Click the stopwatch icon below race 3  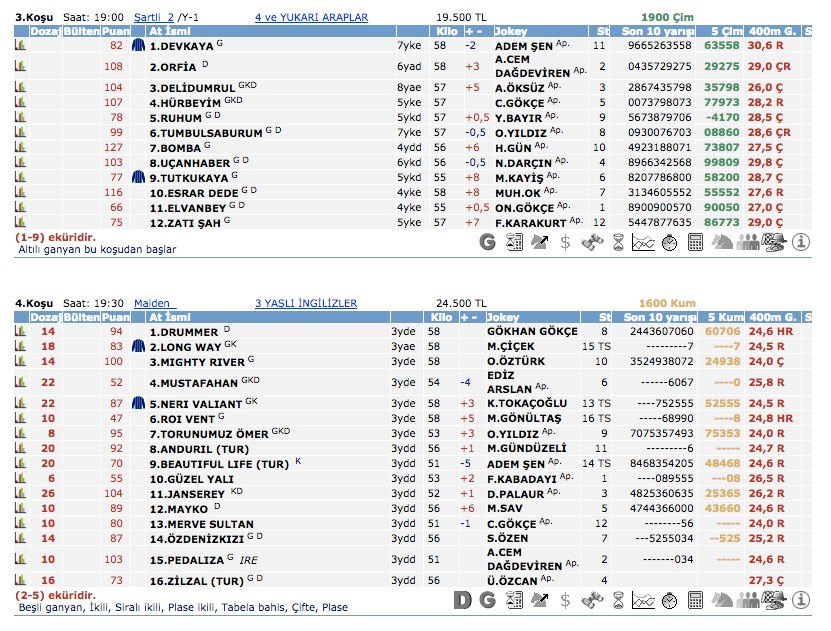click(670, 241)
